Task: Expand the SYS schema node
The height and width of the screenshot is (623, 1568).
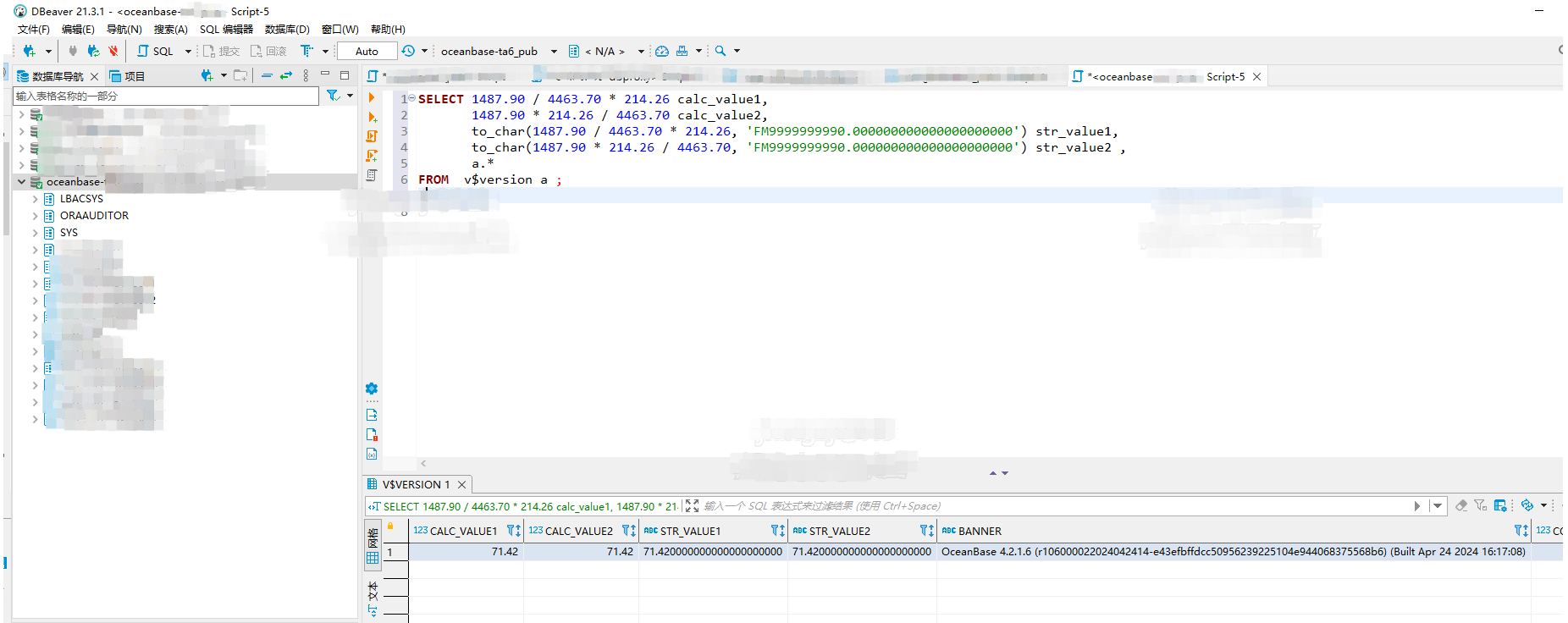Action: pos(35,233)
